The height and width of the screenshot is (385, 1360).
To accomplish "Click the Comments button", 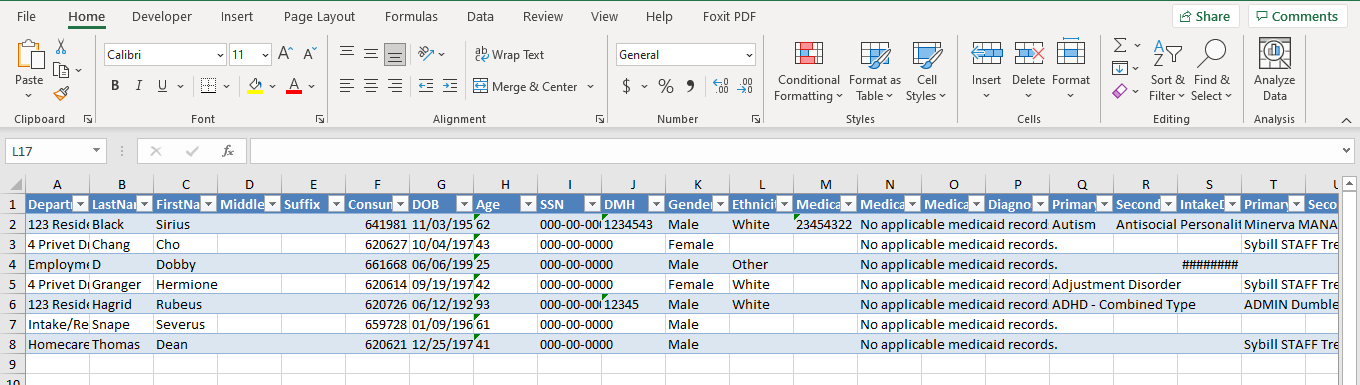I will pyautogui.click(x=1297, y=16).
